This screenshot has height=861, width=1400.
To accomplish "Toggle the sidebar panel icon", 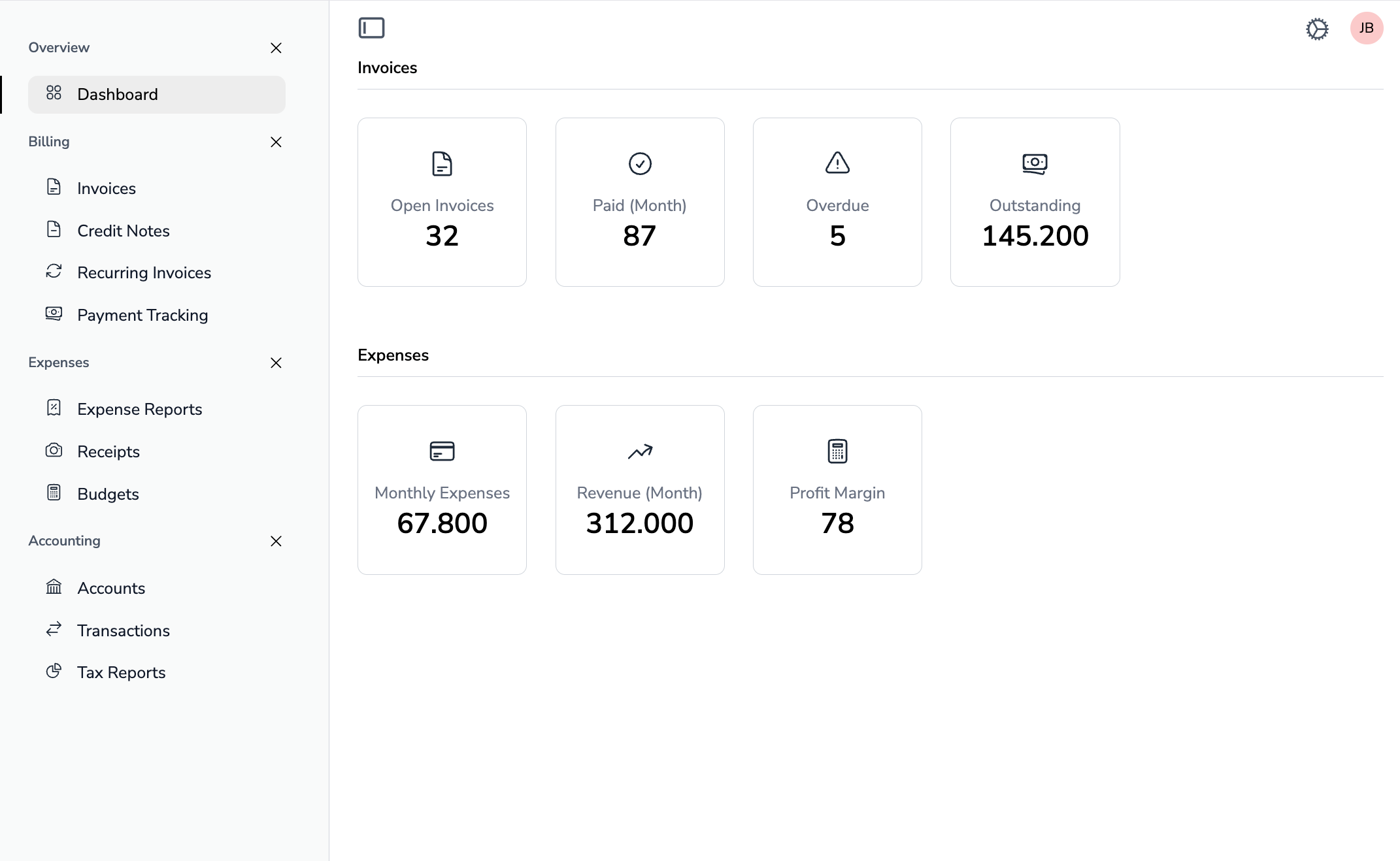I will point(371,28).
